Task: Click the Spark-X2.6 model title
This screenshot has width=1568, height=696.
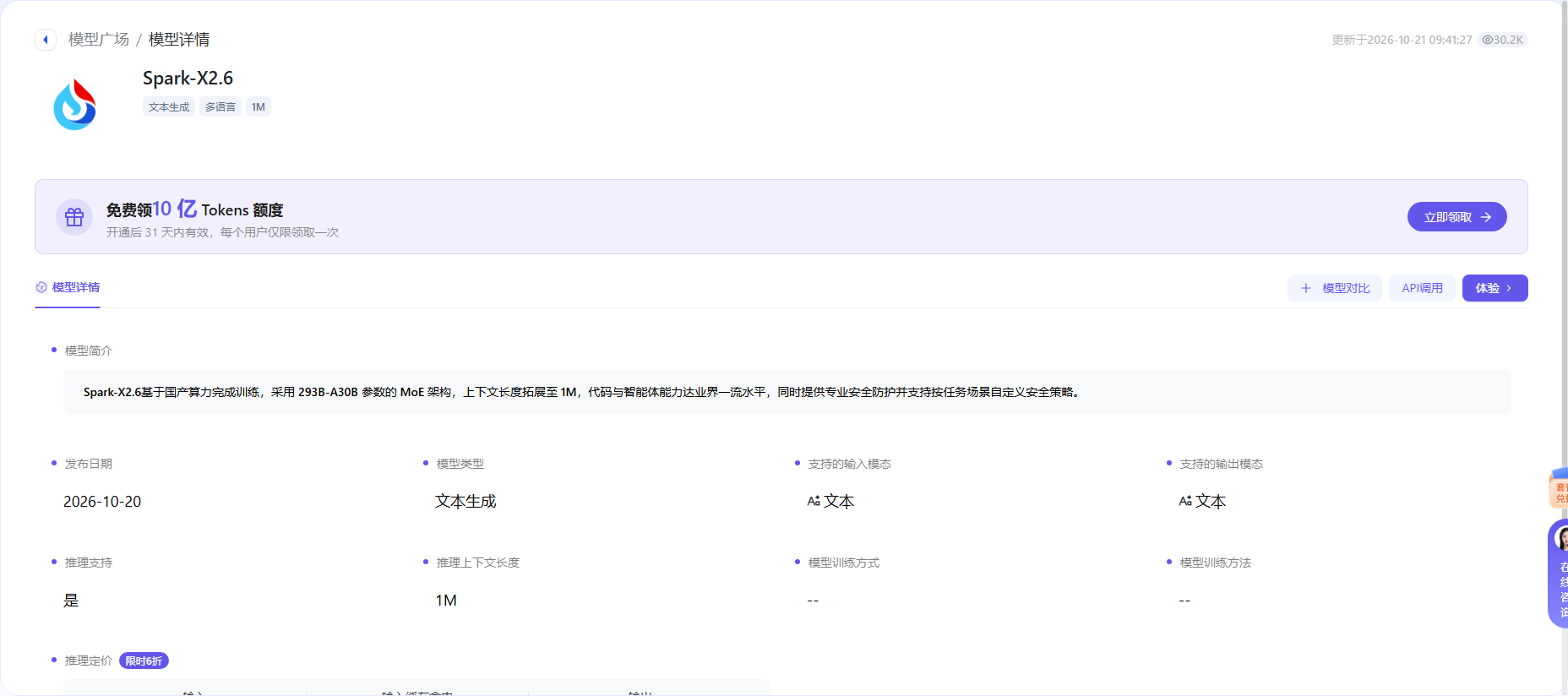Action: [188, 79]
